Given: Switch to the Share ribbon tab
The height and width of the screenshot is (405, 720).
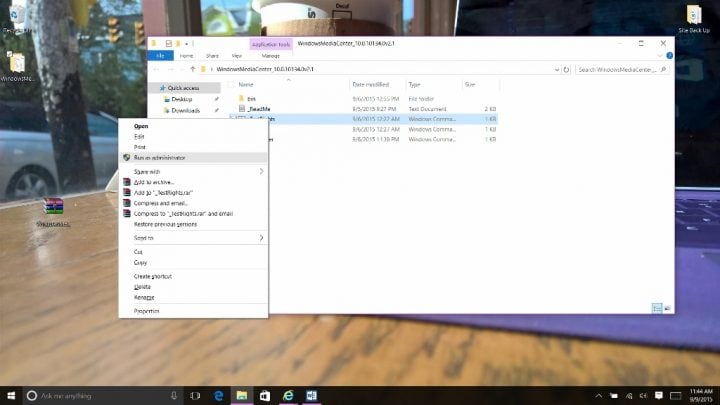Looking at the screenshot, I should coord(212,56).
